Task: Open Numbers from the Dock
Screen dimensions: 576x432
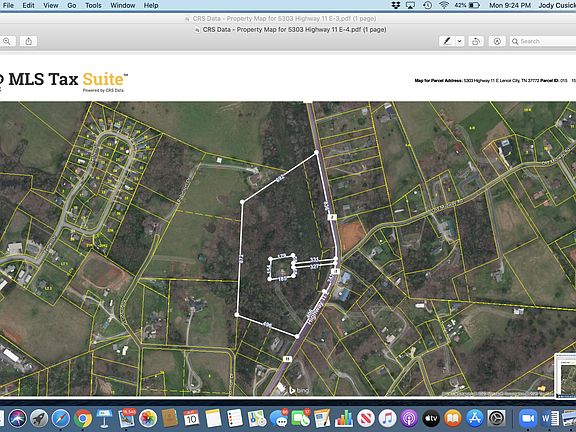Action: (344, 418)
